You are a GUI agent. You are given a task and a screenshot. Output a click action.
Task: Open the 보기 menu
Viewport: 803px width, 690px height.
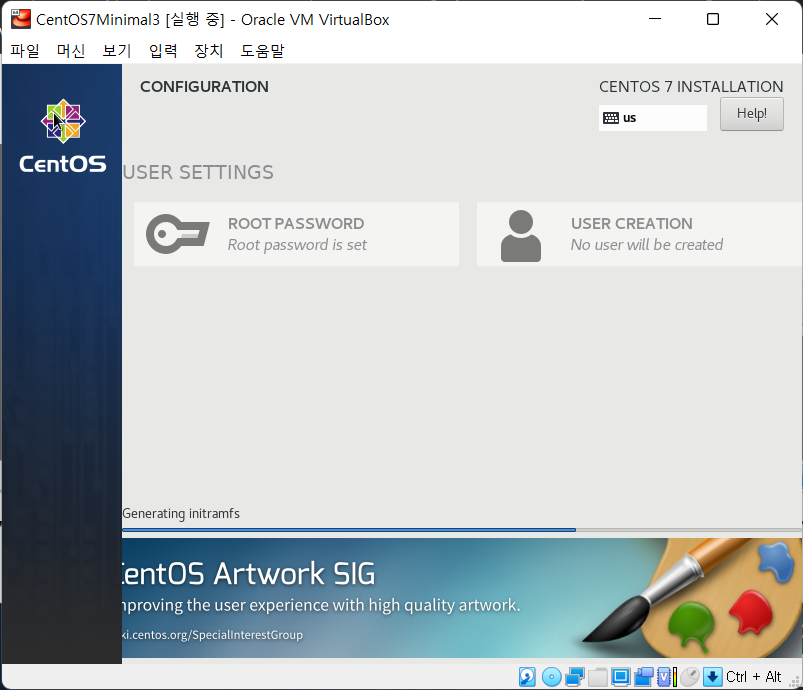click(117, 50)
